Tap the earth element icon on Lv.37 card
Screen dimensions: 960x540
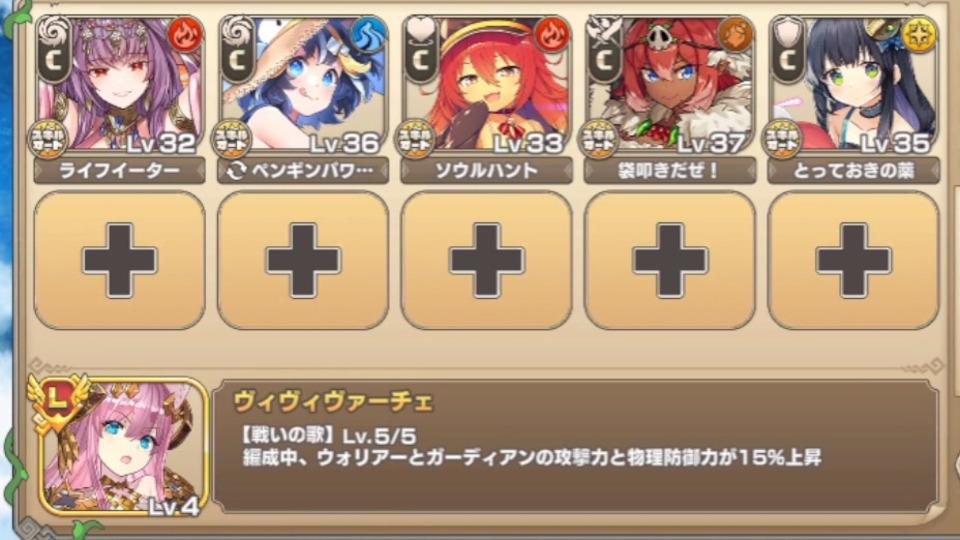pos(735,35)
